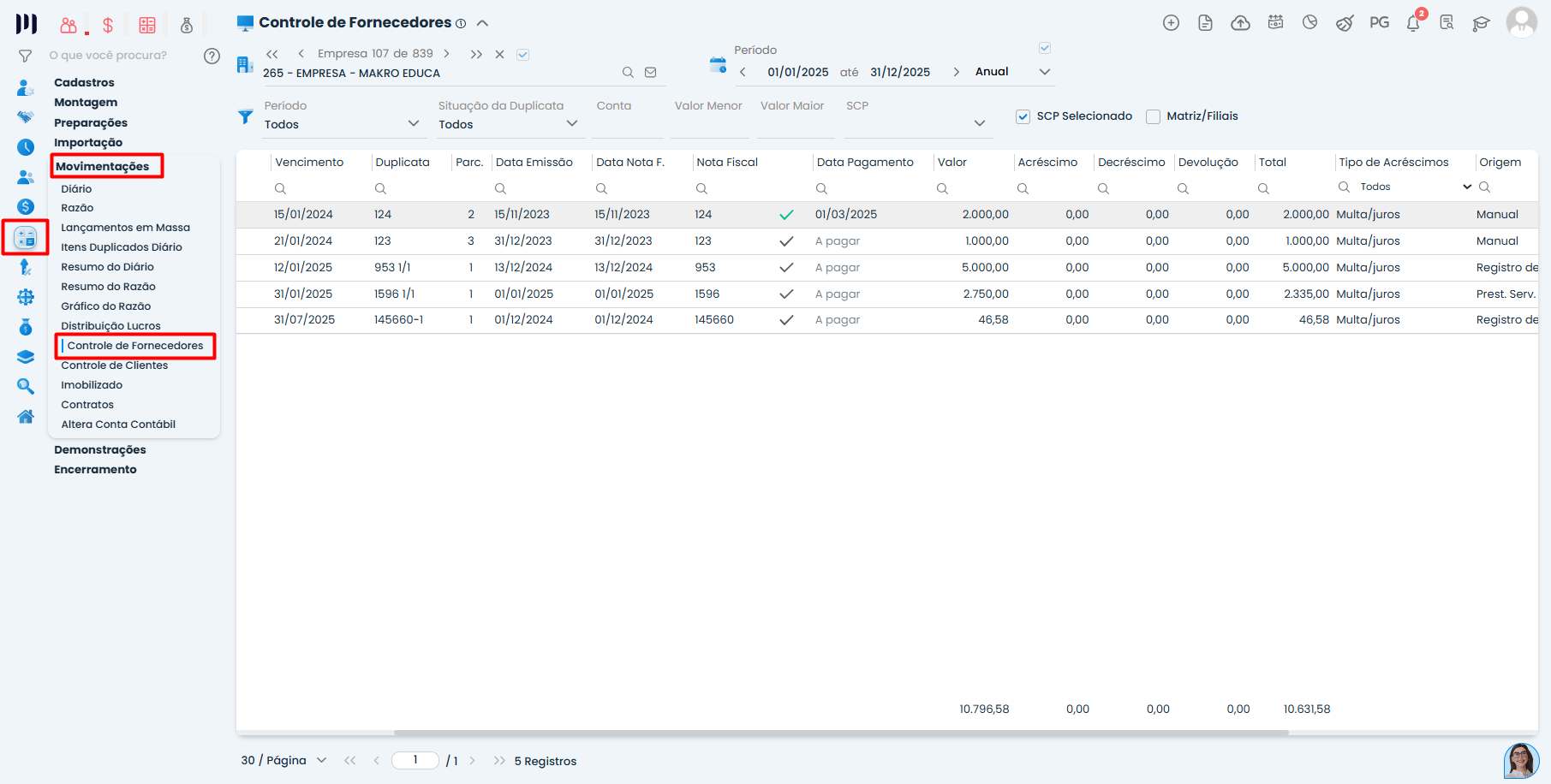Screen dimensions: 1551x784
Task: Uncheck the SCP Selecionado checkbox
Action: coord(1023,116)
